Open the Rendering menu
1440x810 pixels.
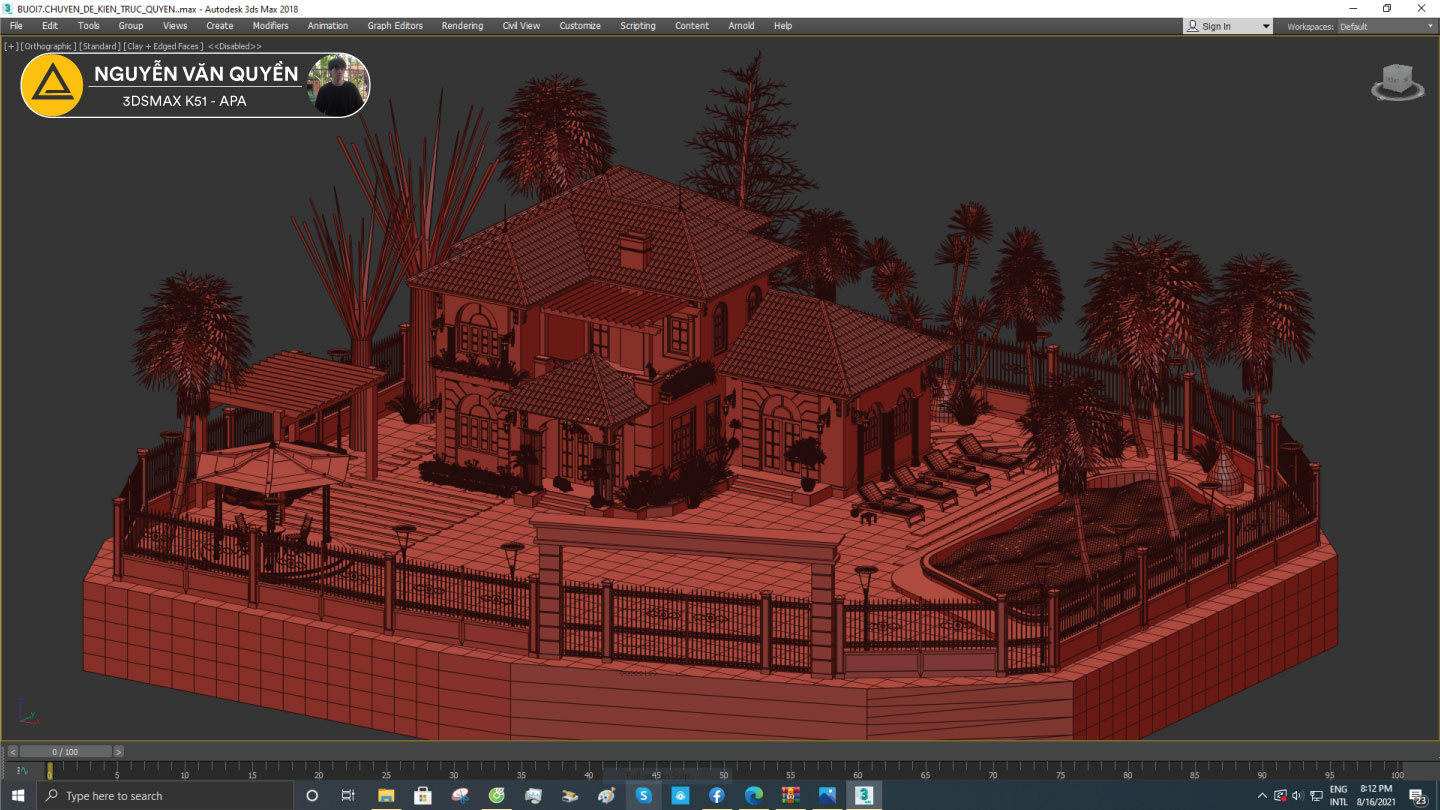pyautogui.click(x=462, y=26)
